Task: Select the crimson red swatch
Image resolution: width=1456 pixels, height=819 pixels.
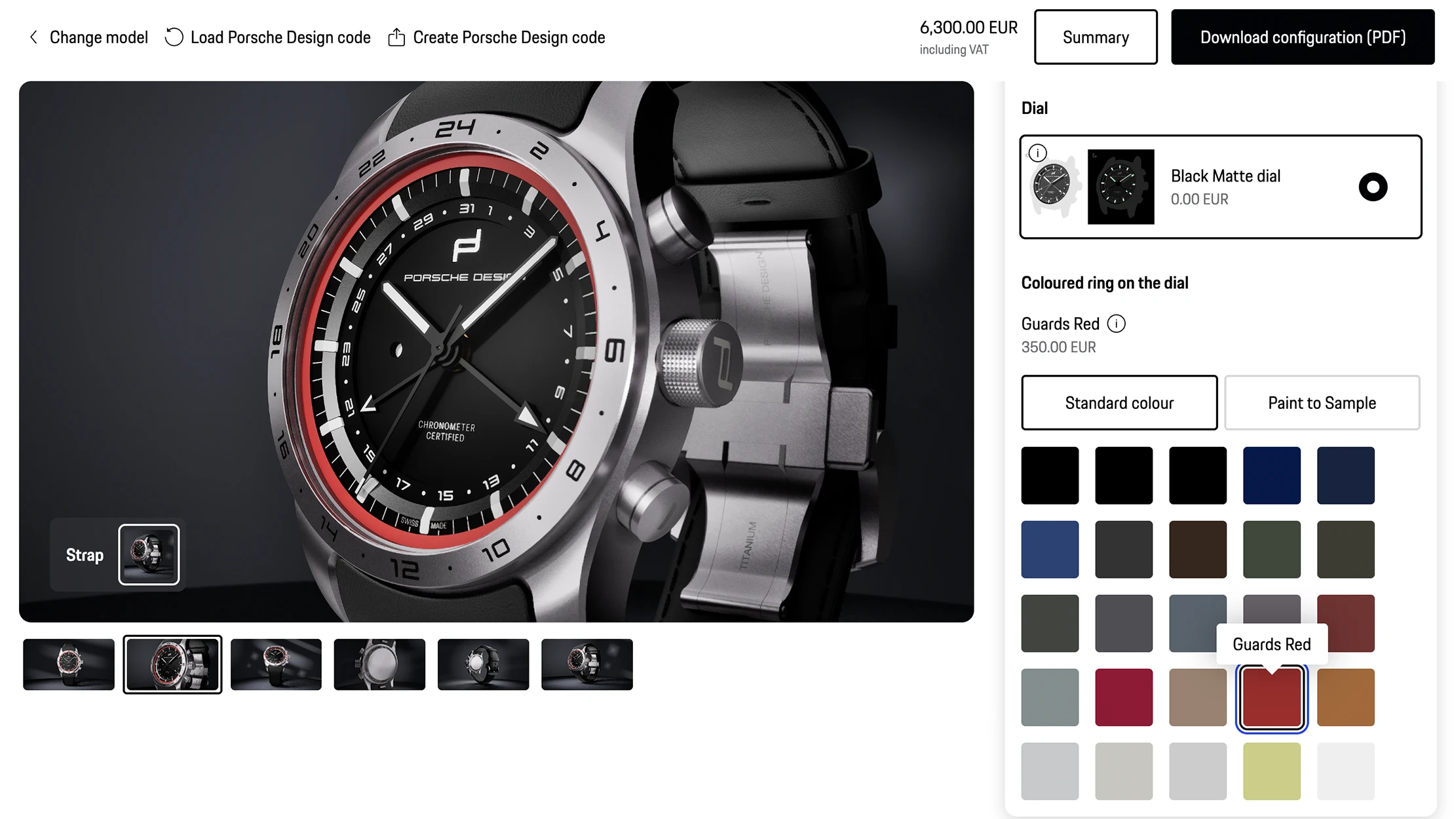Action: tap(1123, 697)
